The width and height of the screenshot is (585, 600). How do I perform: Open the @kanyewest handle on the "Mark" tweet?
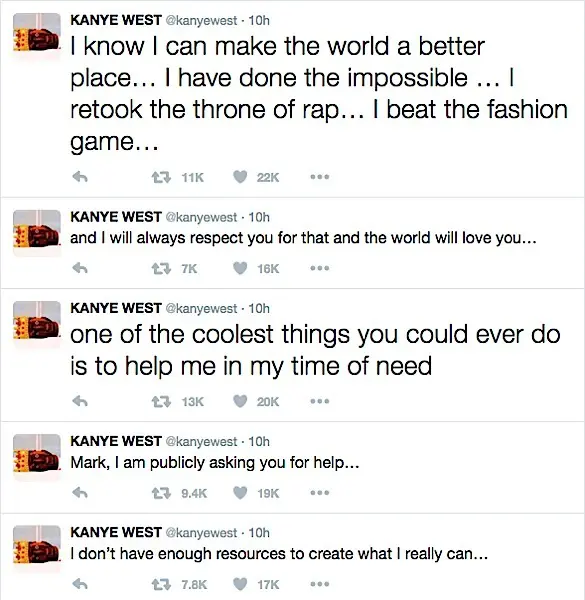coord(201,442)
